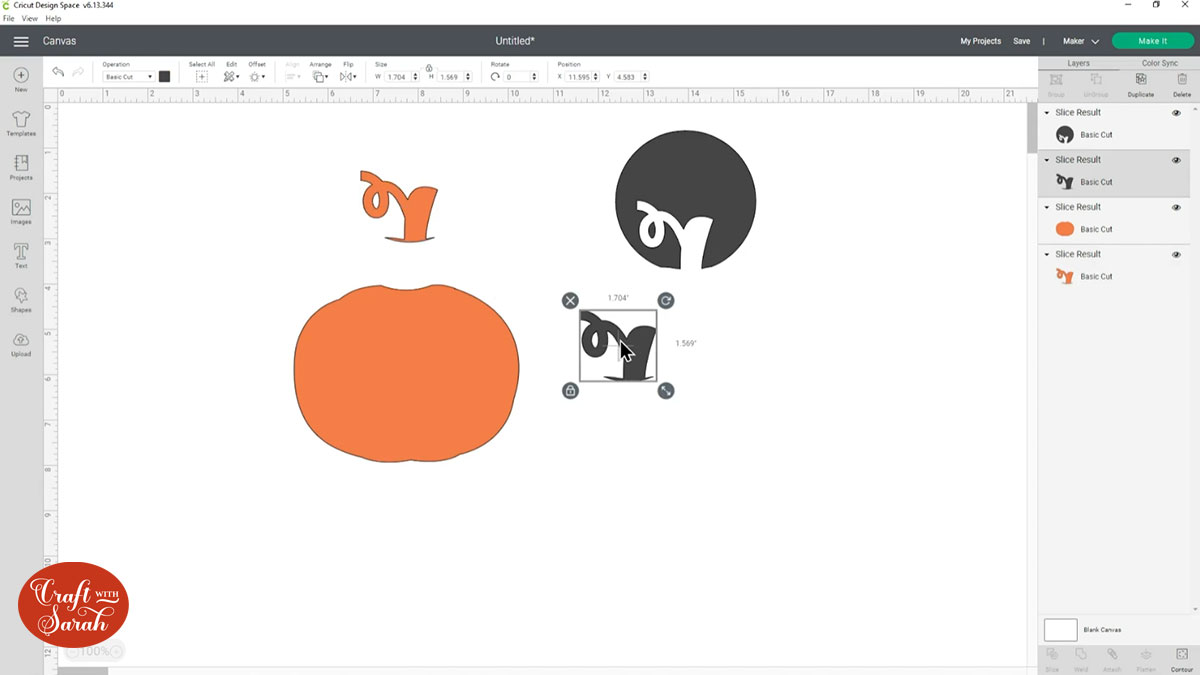Click the dark operation color swatch
1200x675 pixels.
[x=164, y=77]
